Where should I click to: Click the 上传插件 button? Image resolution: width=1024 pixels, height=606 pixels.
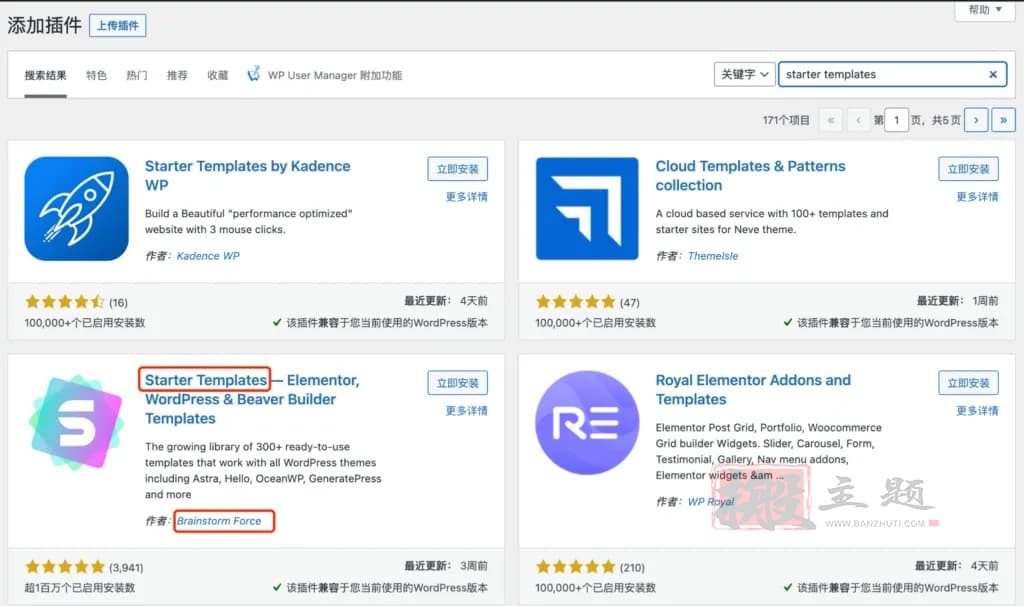tap(118, 25)
